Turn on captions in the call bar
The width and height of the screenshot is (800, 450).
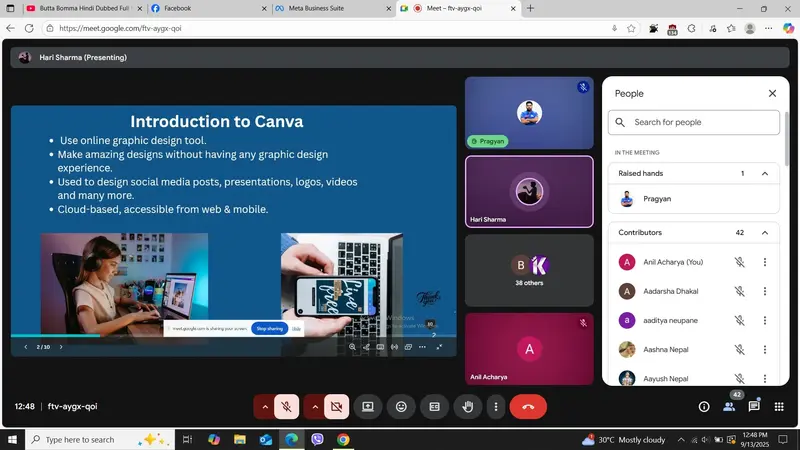coord(434,407)
